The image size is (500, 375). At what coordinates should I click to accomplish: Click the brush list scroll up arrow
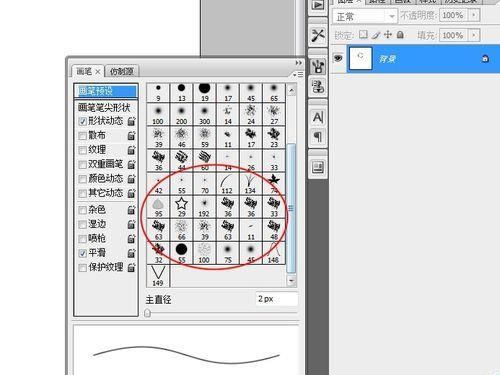(x=291, y=90)
